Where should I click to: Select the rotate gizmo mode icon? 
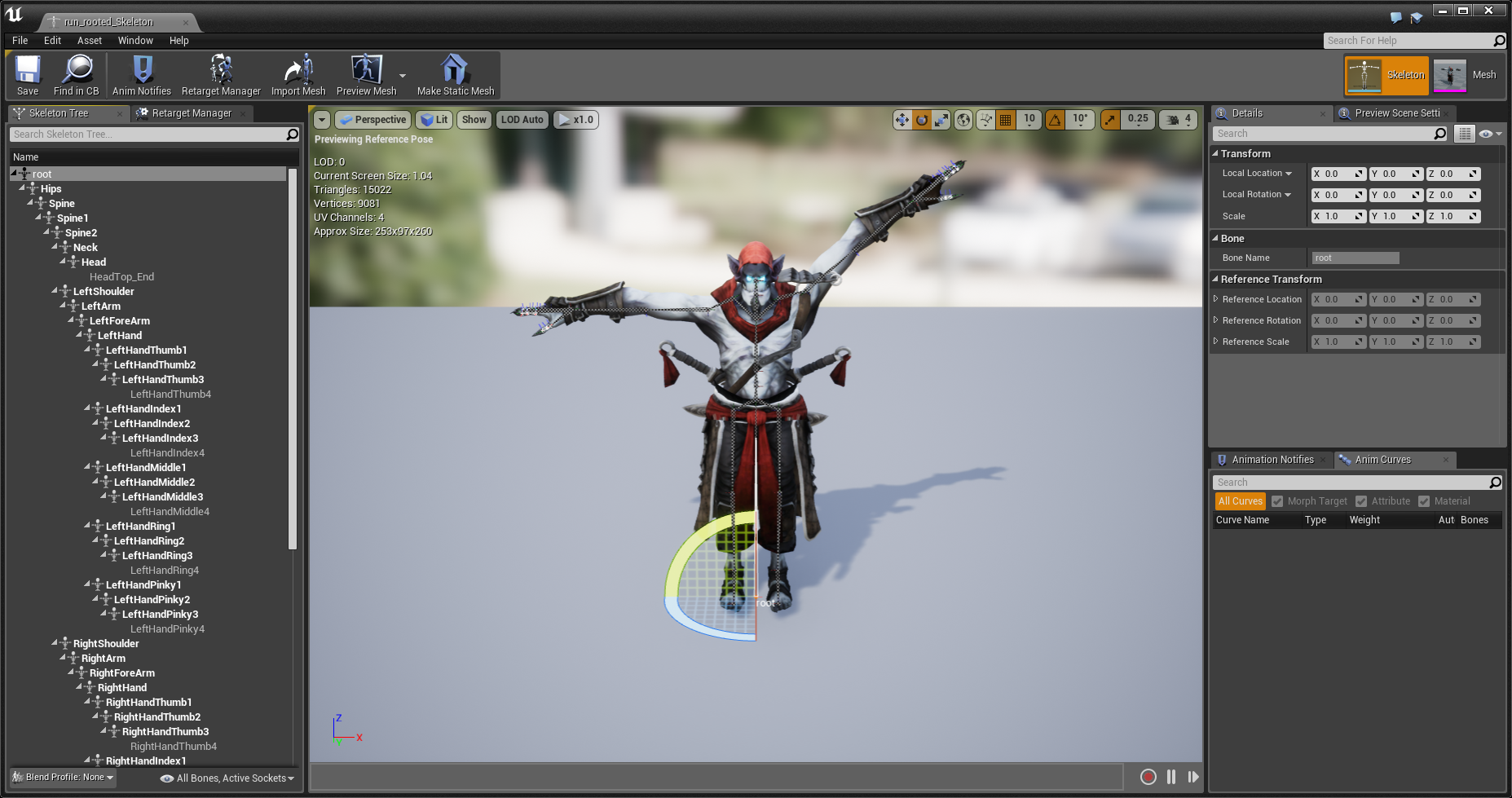(922, 120)
